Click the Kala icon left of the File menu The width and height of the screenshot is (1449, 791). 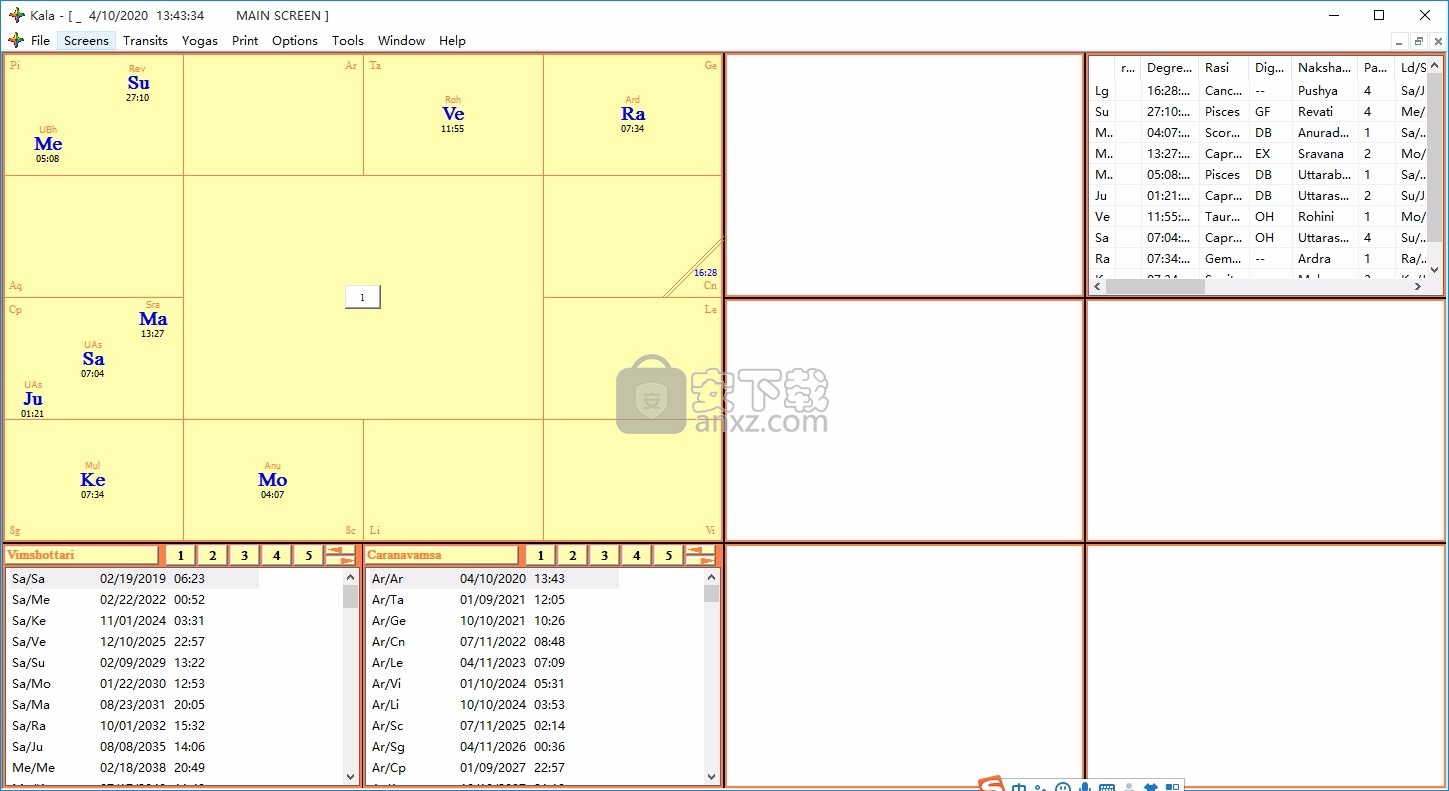pos(16,41)
